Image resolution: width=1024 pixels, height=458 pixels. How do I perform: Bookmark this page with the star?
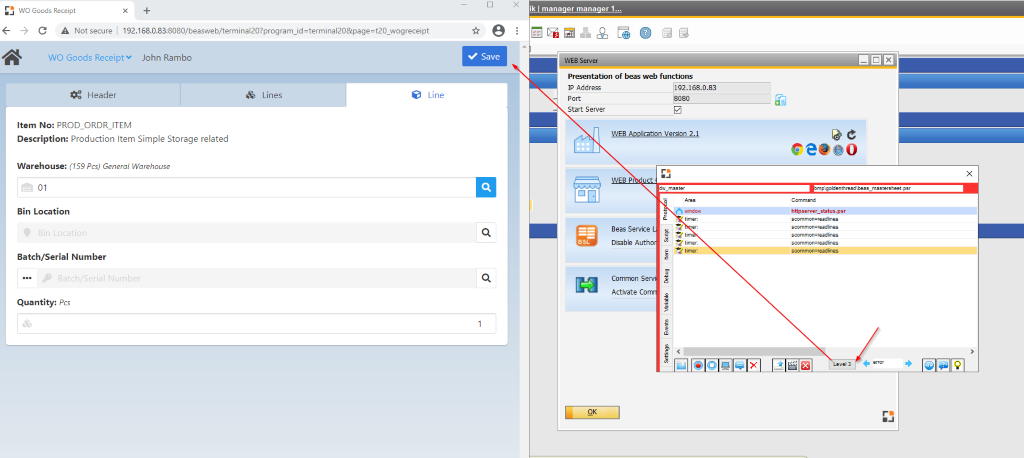[x=476, y=31]
